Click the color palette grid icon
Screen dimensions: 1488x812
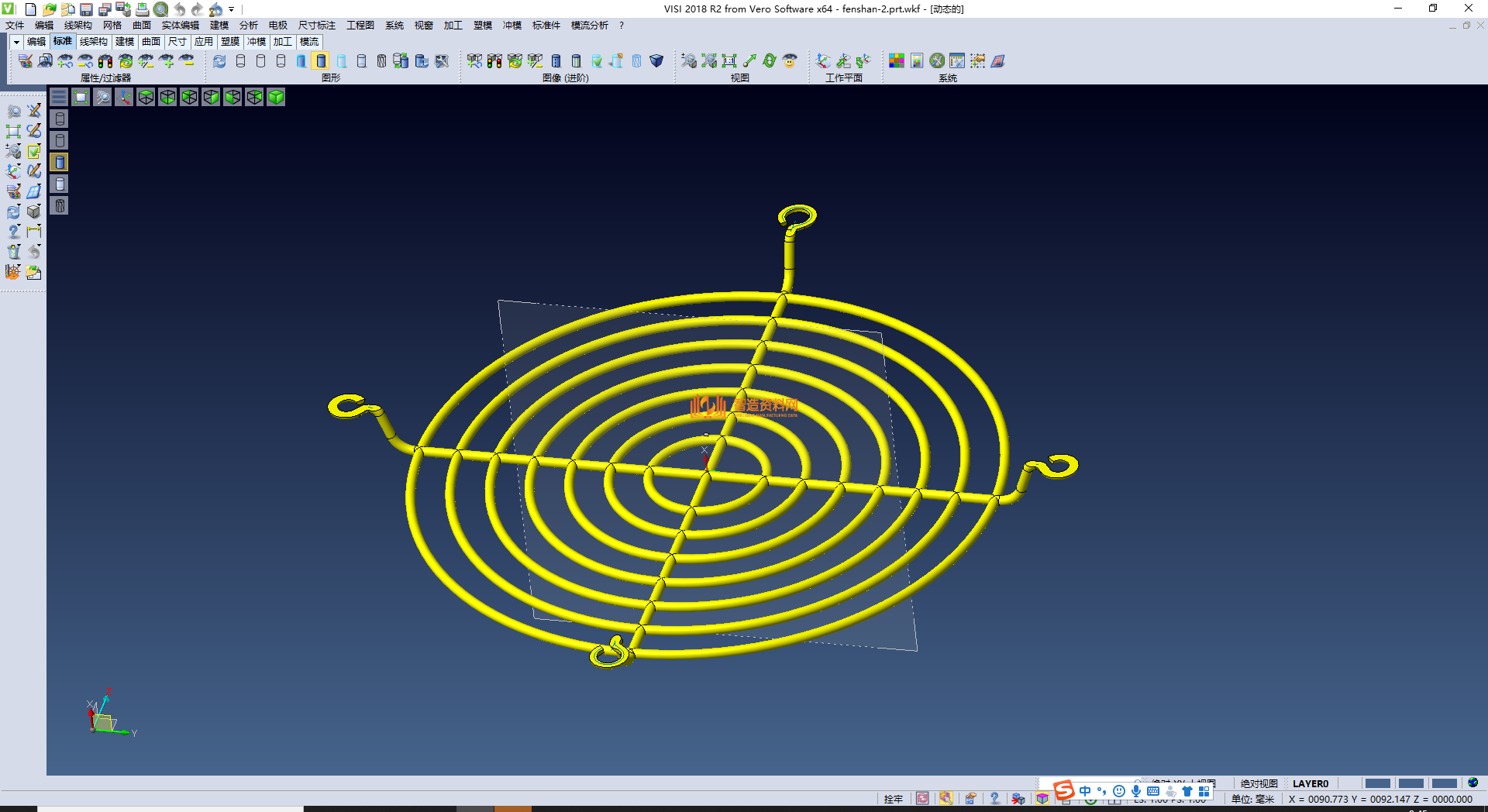pos(897,61)
